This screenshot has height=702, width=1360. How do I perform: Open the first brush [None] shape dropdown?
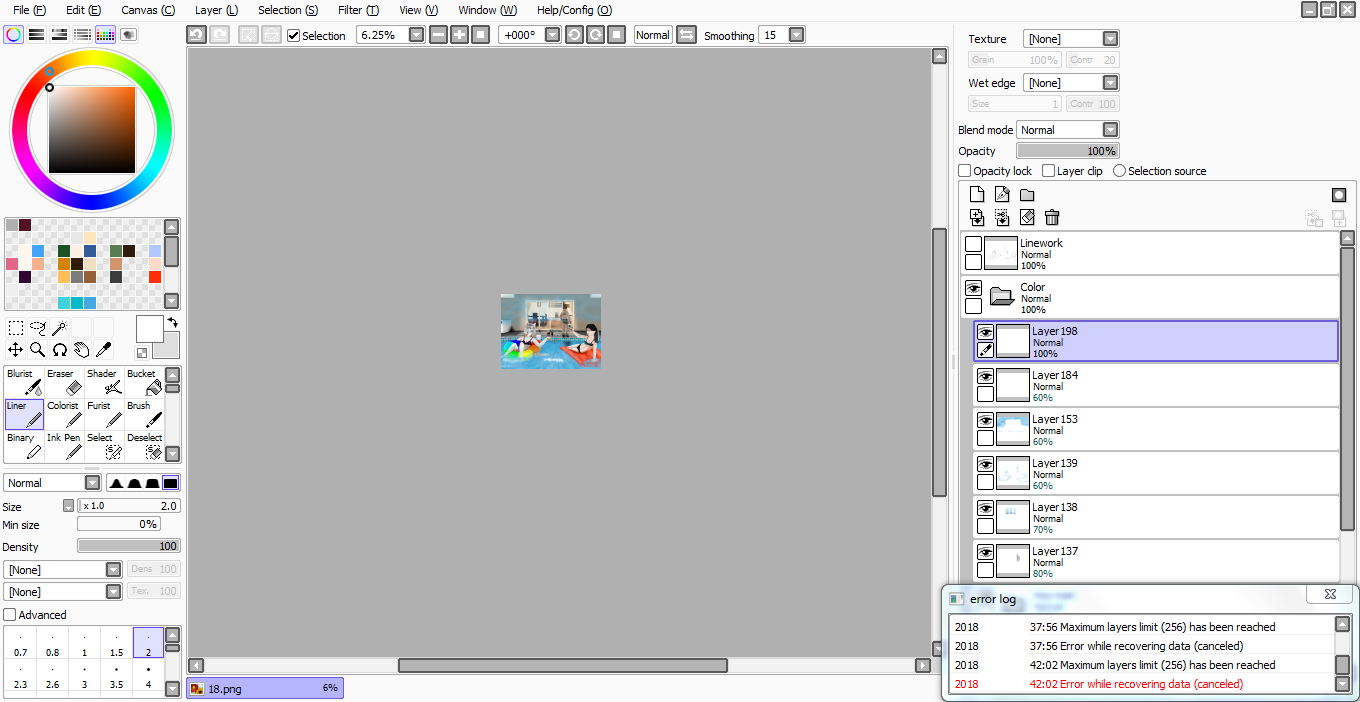tap(113, 569)
